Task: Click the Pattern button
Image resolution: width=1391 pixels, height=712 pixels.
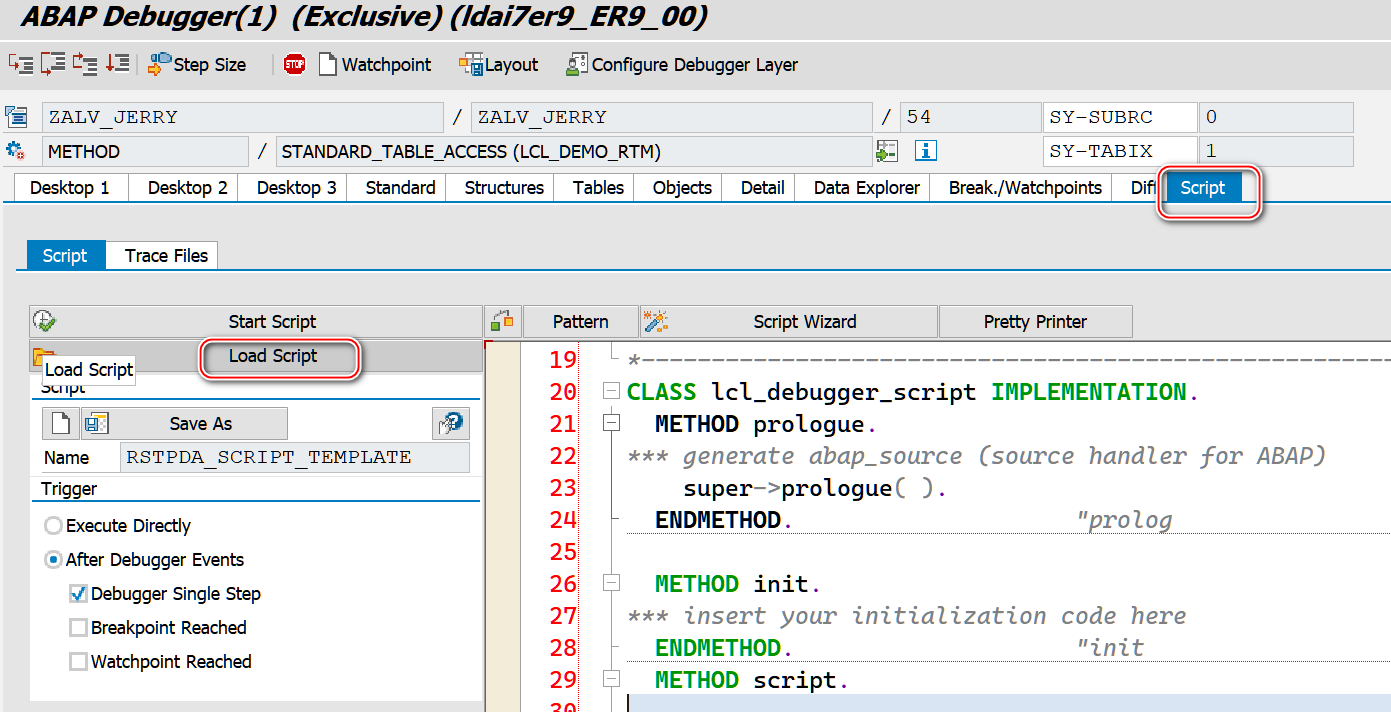Action: (581, 321)
